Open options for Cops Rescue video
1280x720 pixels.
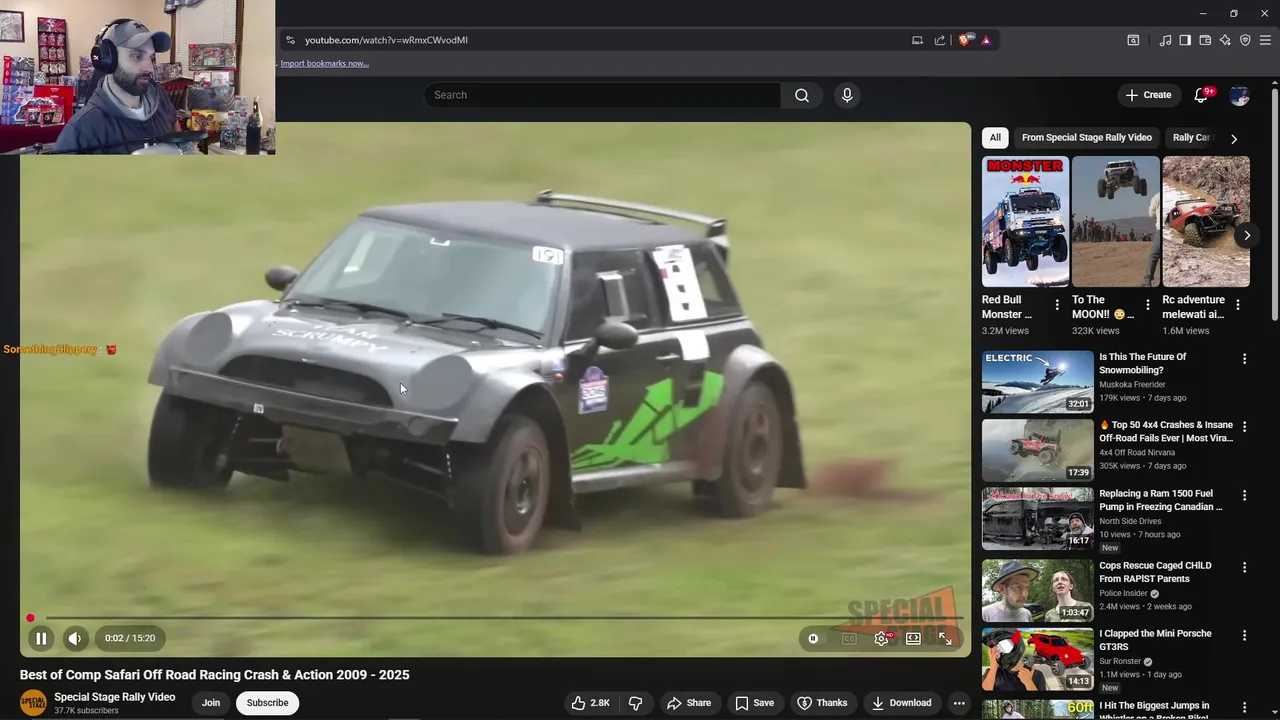[1244, 567]
